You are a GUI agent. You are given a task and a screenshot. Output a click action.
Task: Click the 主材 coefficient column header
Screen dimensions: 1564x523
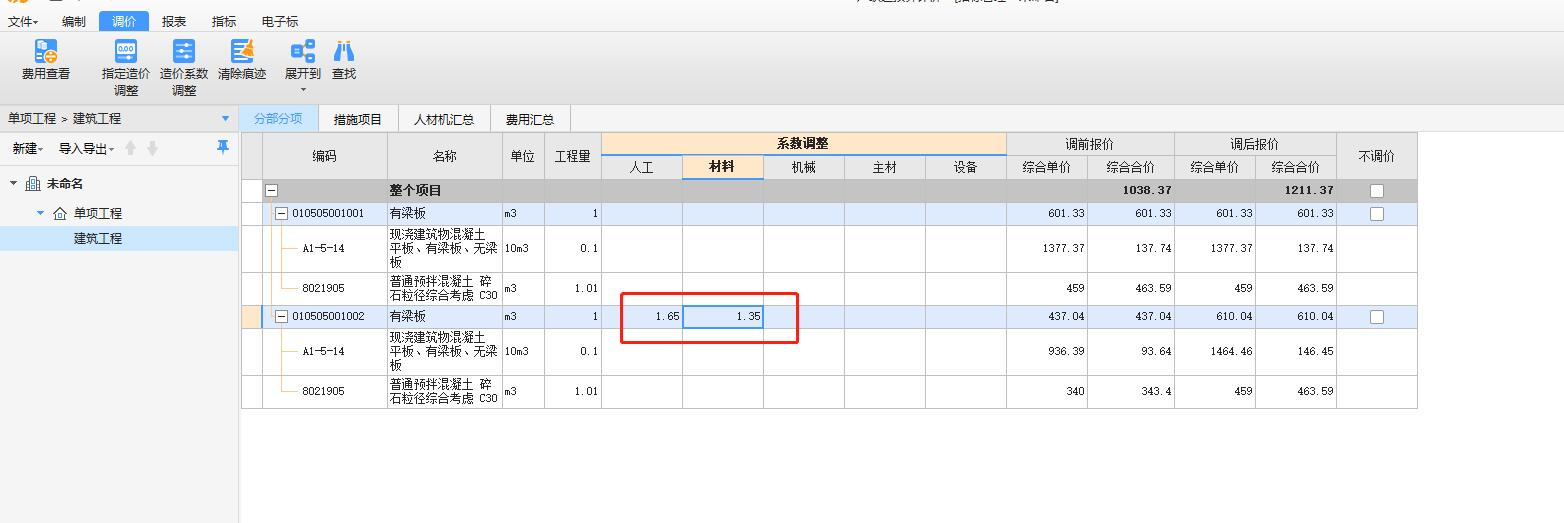click(x=885, y=168)
